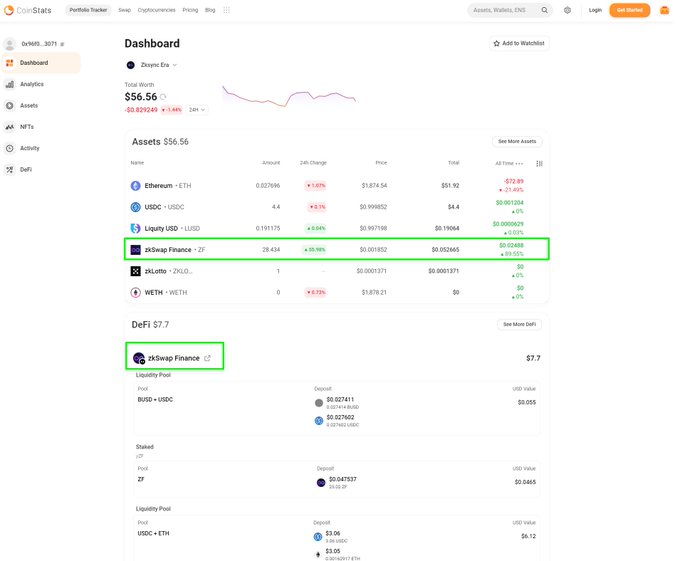The image size is (680, 561).
Task: Click the BUSD + USDC pool name
Action: coord(155,400)
